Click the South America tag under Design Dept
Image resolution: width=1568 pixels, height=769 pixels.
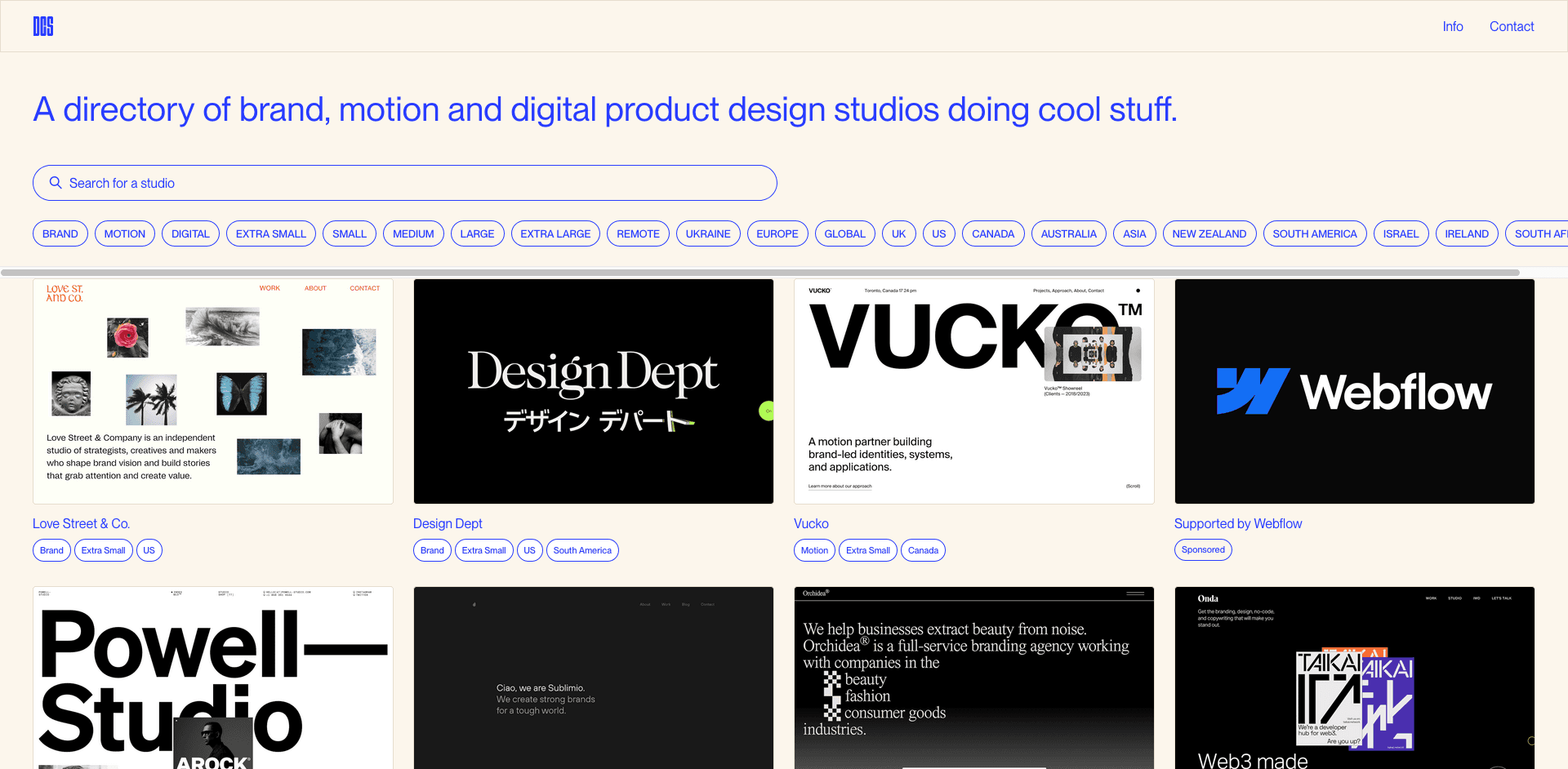(x=582, y=550)
